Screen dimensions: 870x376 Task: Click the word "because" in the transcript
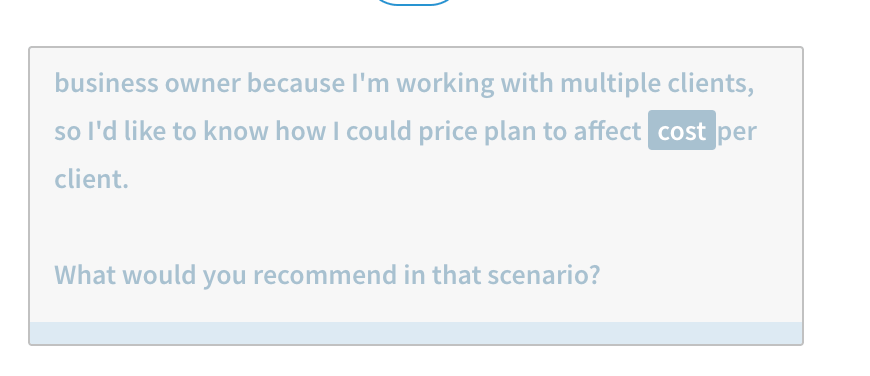pos(296,83)
